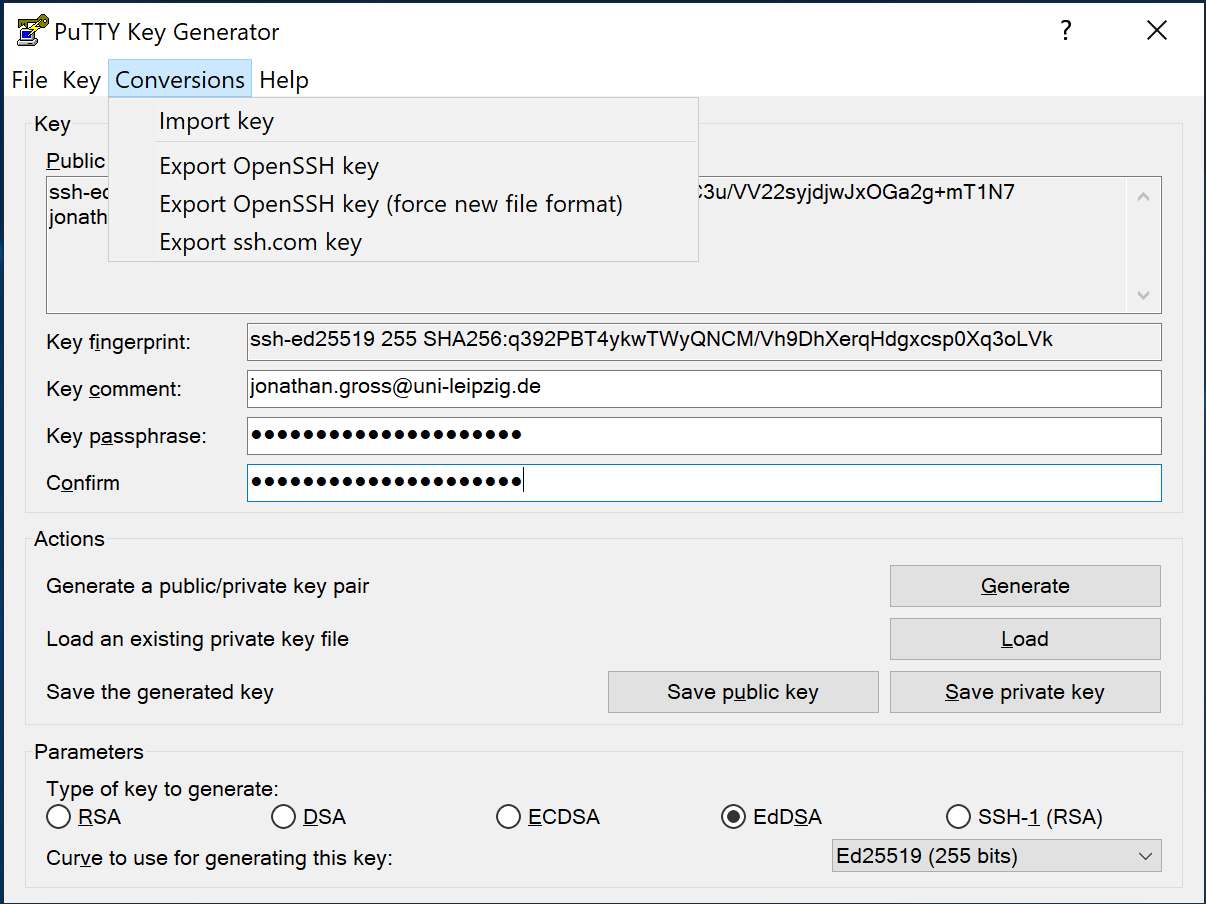The image size is (1206, 904).
Task: Click 'Curve to use for generating this key:' label
Action: (219, 858)
